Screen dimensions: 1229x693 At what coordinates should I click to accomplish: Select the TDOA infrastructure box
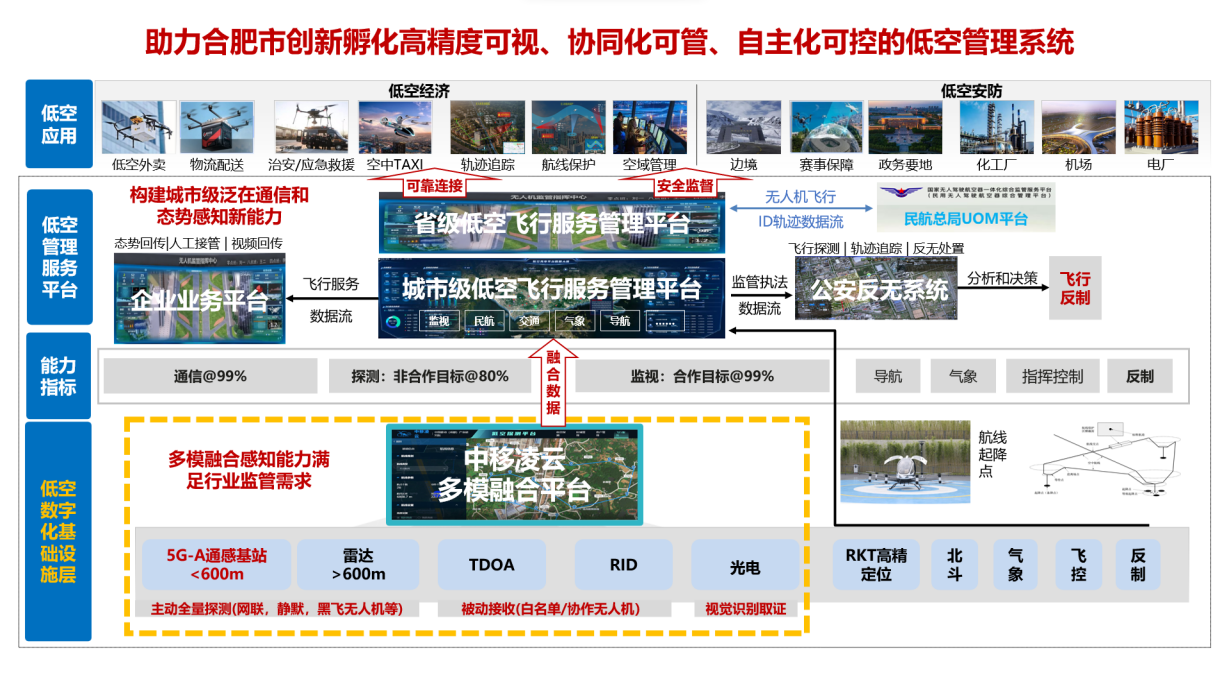492,565
